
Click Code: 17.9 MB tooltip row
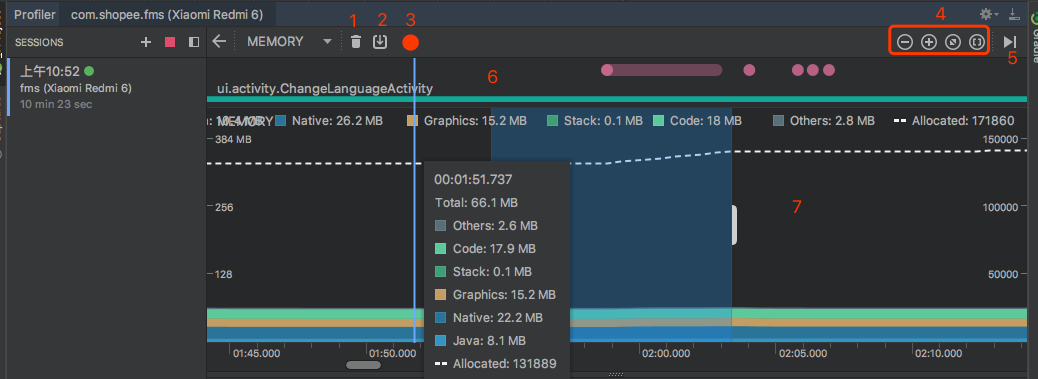coord(485,249)
